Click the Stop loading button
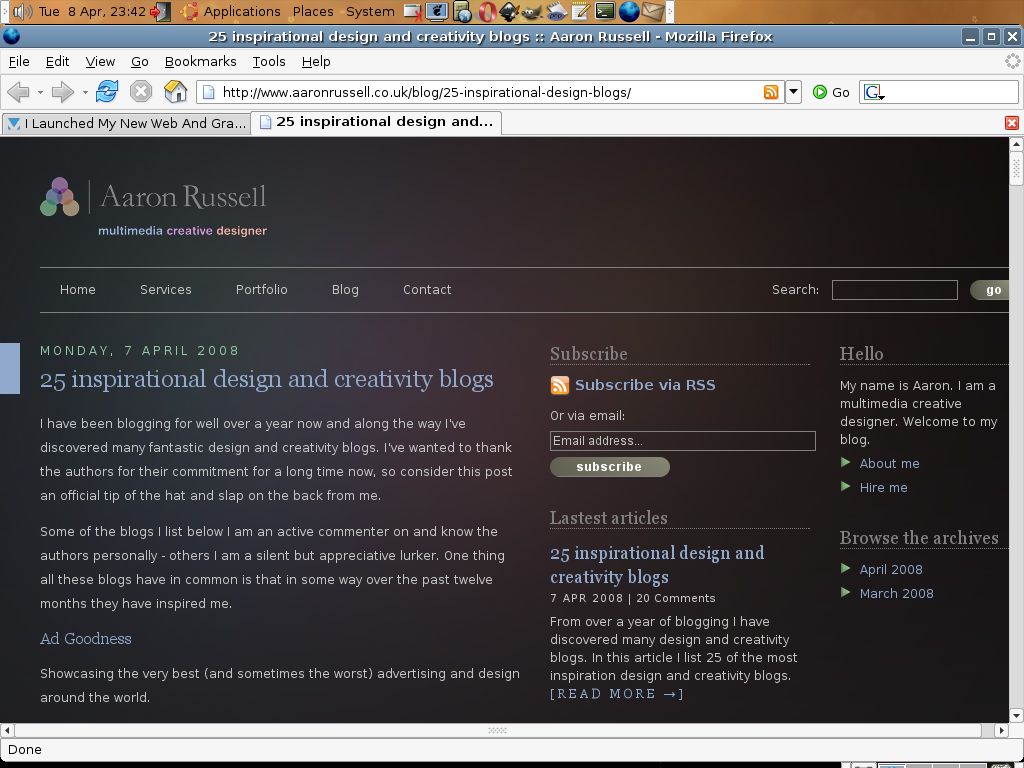 (140, 91)
